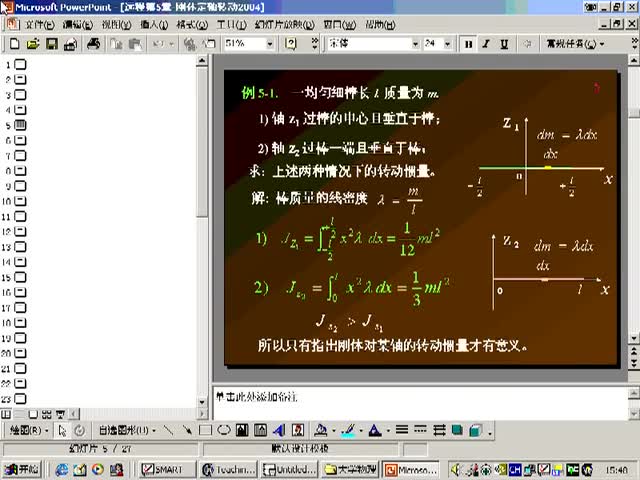The width and height of the screenshot is (640, 480).
Task: Open the 大学物理 folder on taskbar
Action: pos(350,469)
